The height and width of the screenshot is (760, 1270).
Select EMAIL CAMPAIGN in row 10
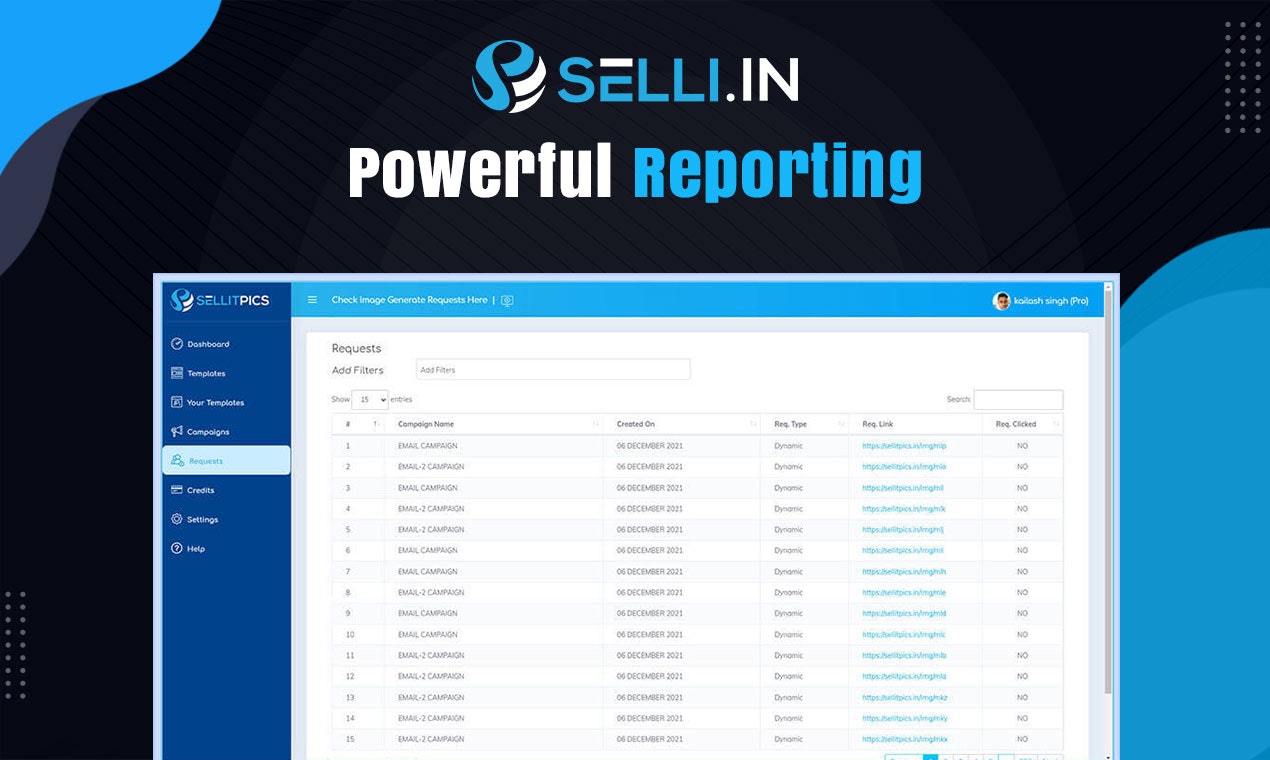pos(428,634)
